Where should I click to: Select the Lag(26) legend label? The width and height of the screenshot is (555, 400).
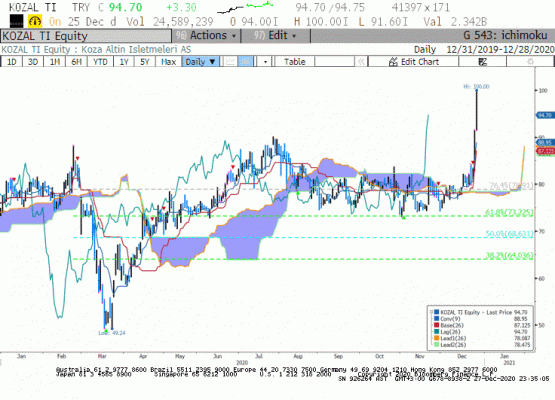[450, 331]
